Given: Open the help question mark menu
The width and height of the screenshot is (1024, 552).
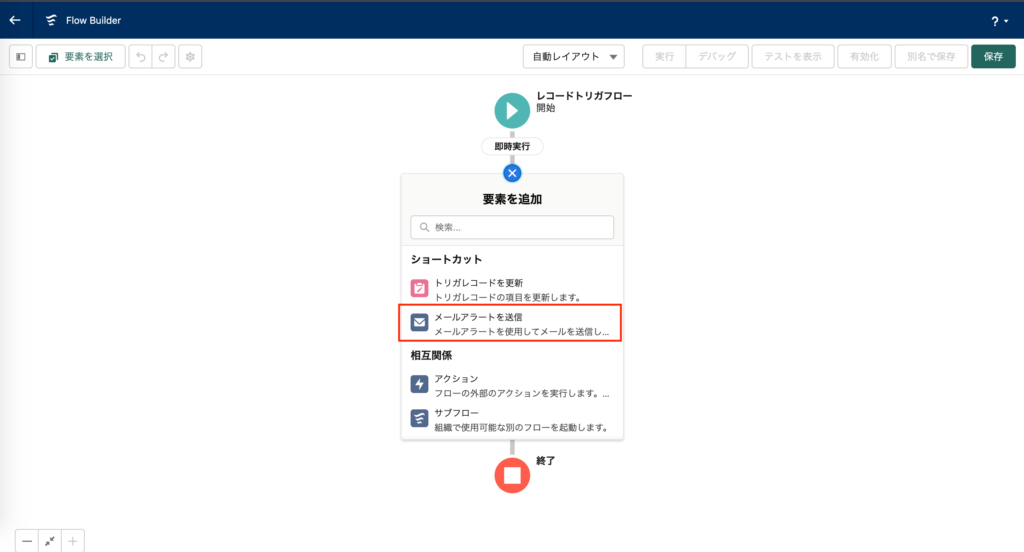Looking at the screenshot, I should coord(998,20).
